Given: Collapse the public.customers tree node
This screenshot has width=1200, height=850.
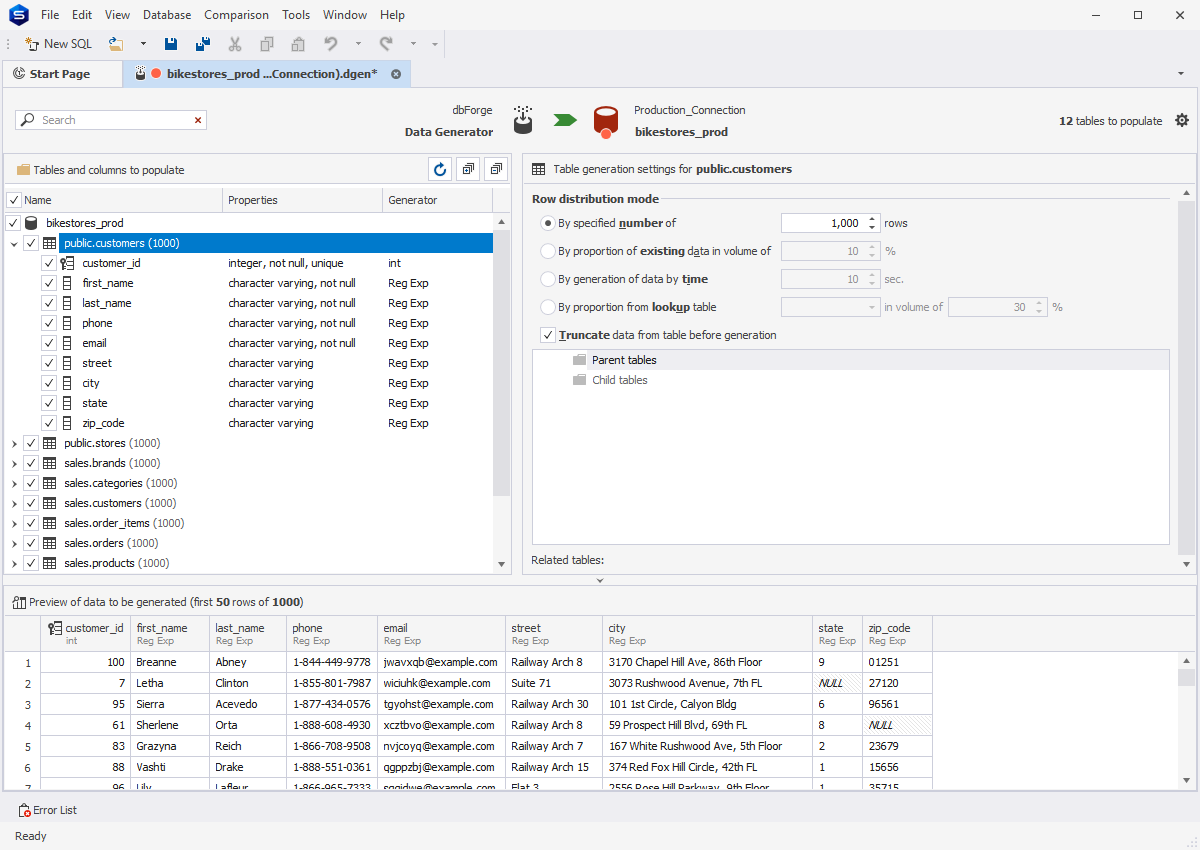Looking at the screenshot, I should click(13, 243).
